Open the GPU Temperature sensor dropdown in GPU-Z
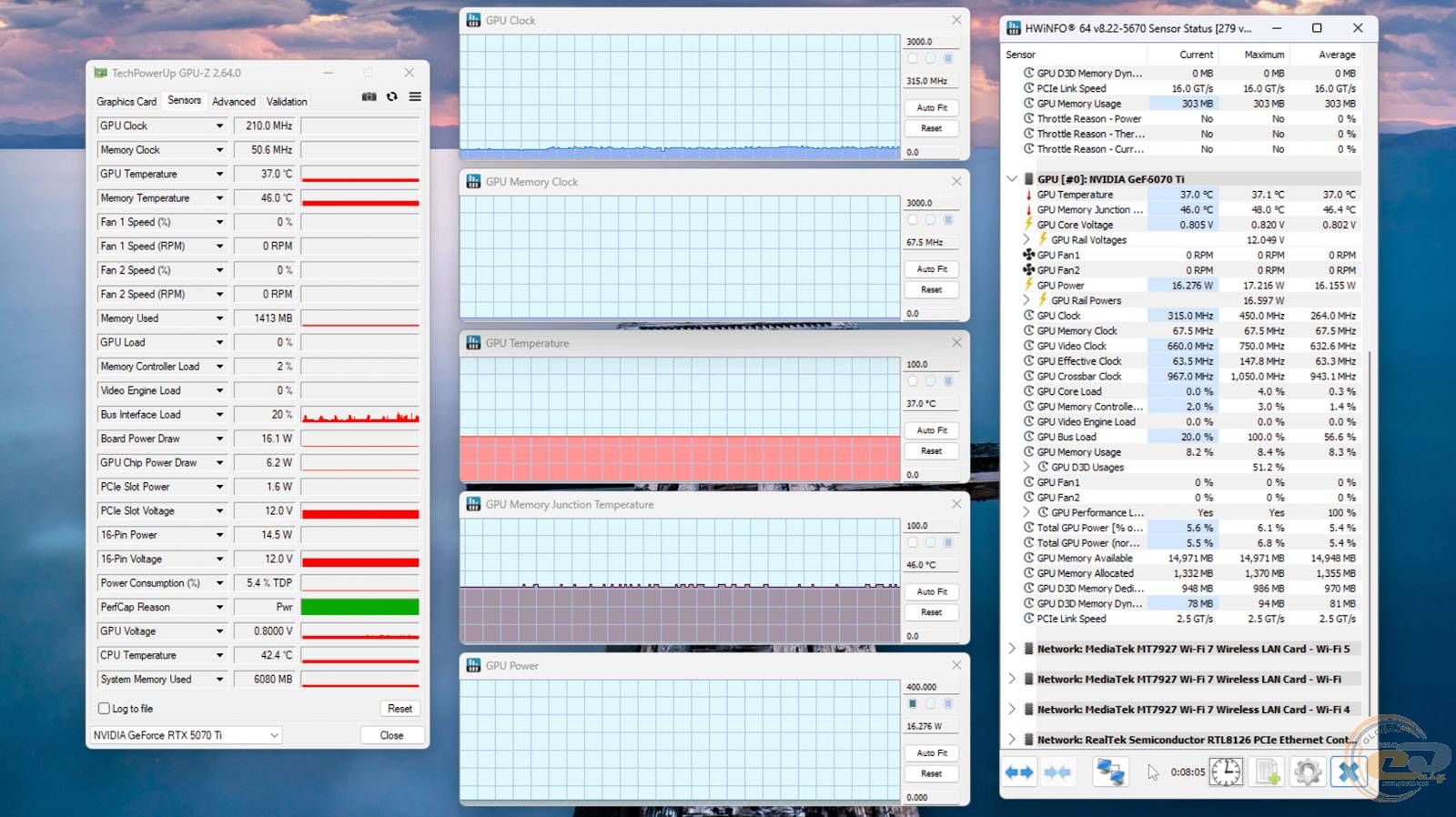The width and height of the screenshot is (1456, 817). [x=219, y=174]
